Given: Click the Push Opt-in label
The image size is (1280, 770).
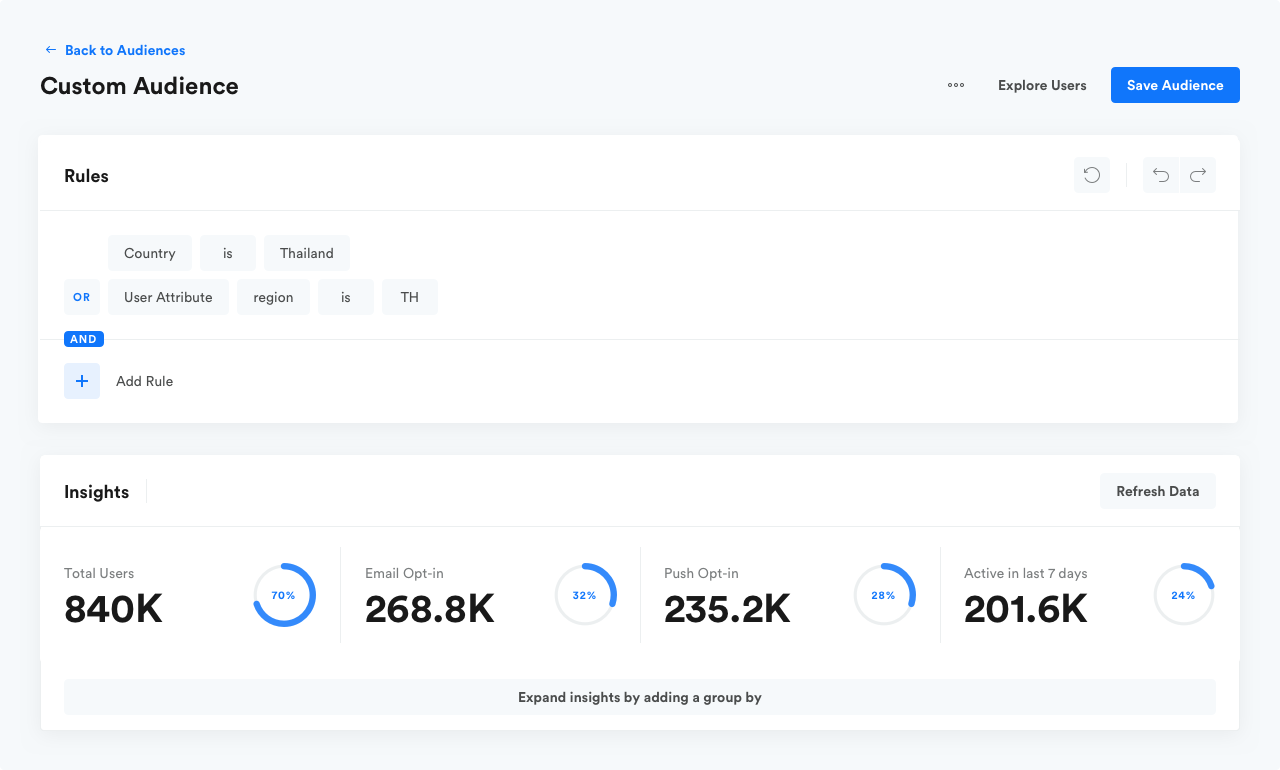Looking at the screenshot, I should 701,573.
